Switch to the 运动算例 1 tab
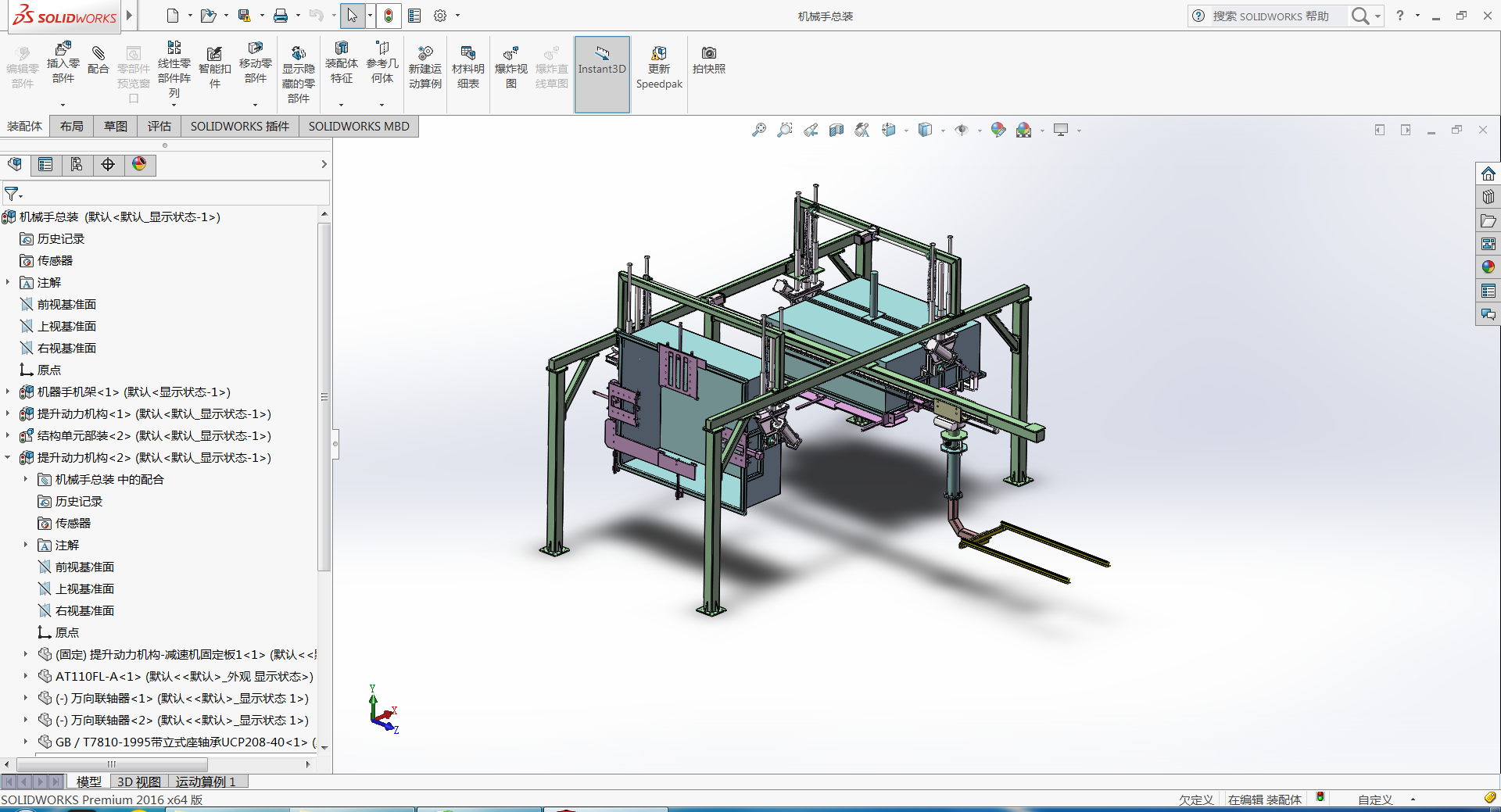This screenshot has width=1501, height=812. [x=206, y=782]
